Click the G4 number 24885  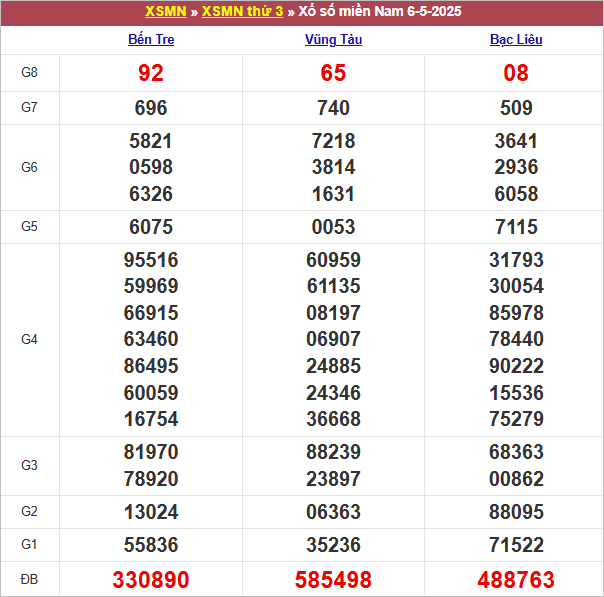pyautogui.click(x=334, y=366)
